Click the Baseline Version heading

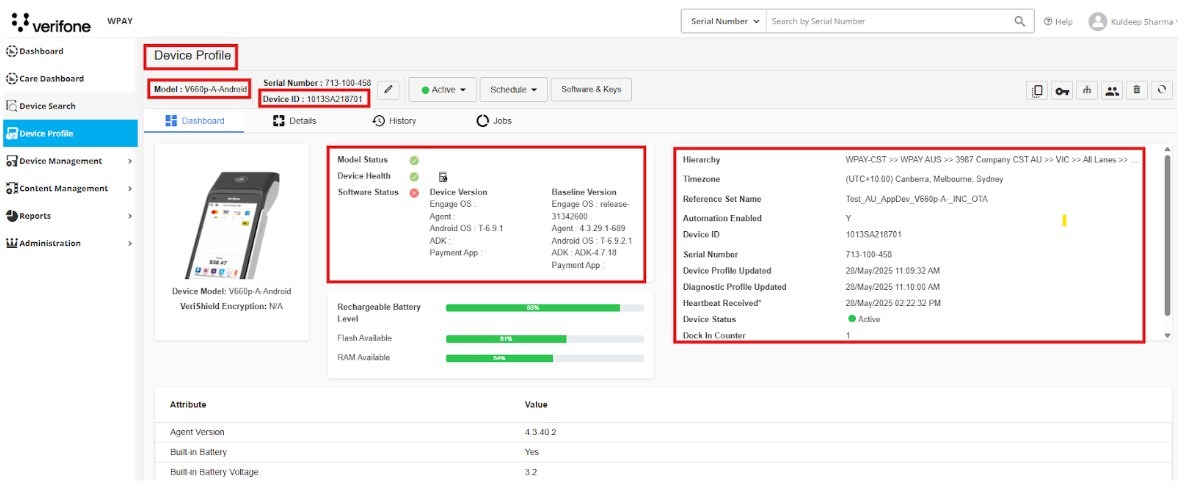[584, 192]
